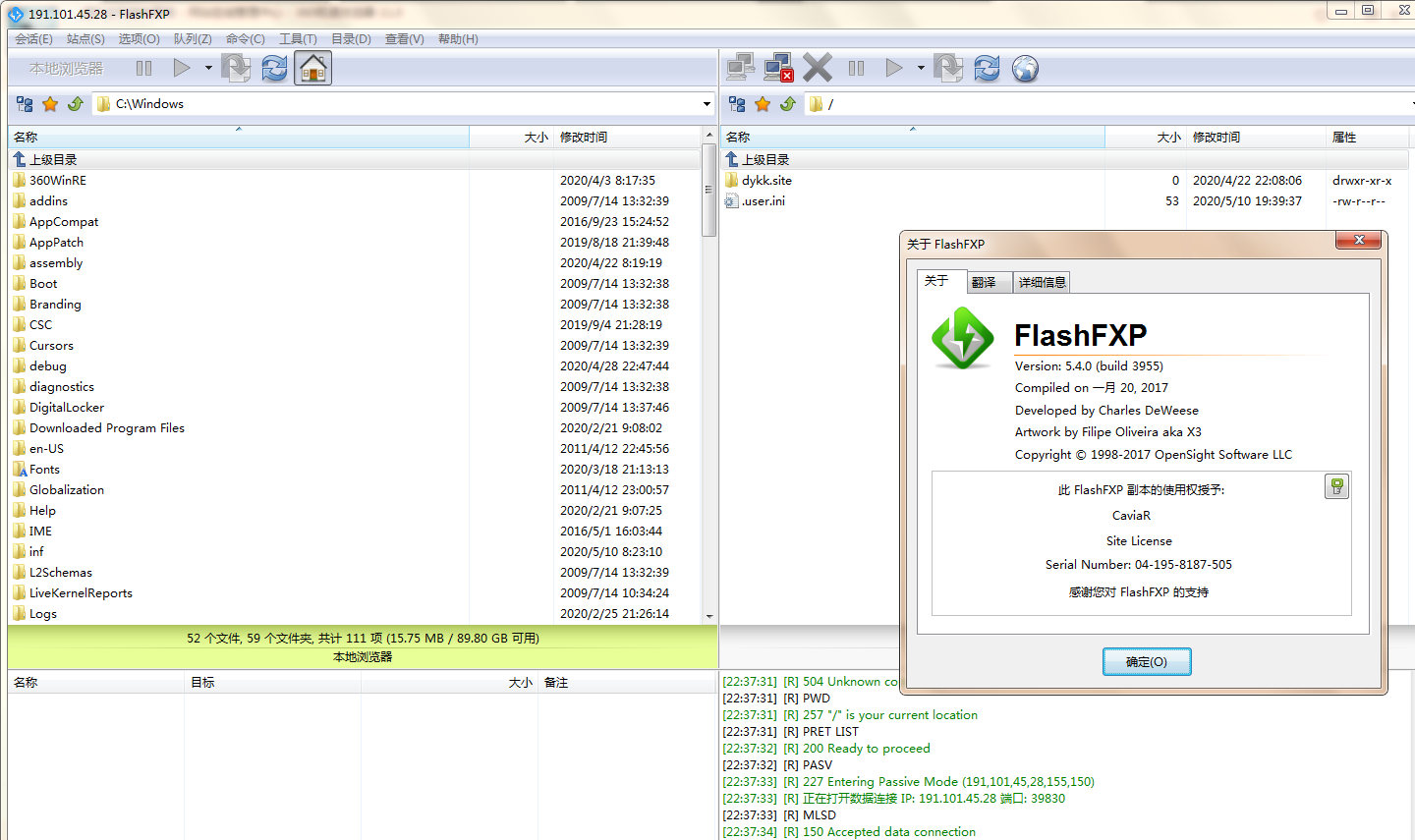
Task: Open the dropdown arrow beside remote play button
Action: [x=921, y=68]
